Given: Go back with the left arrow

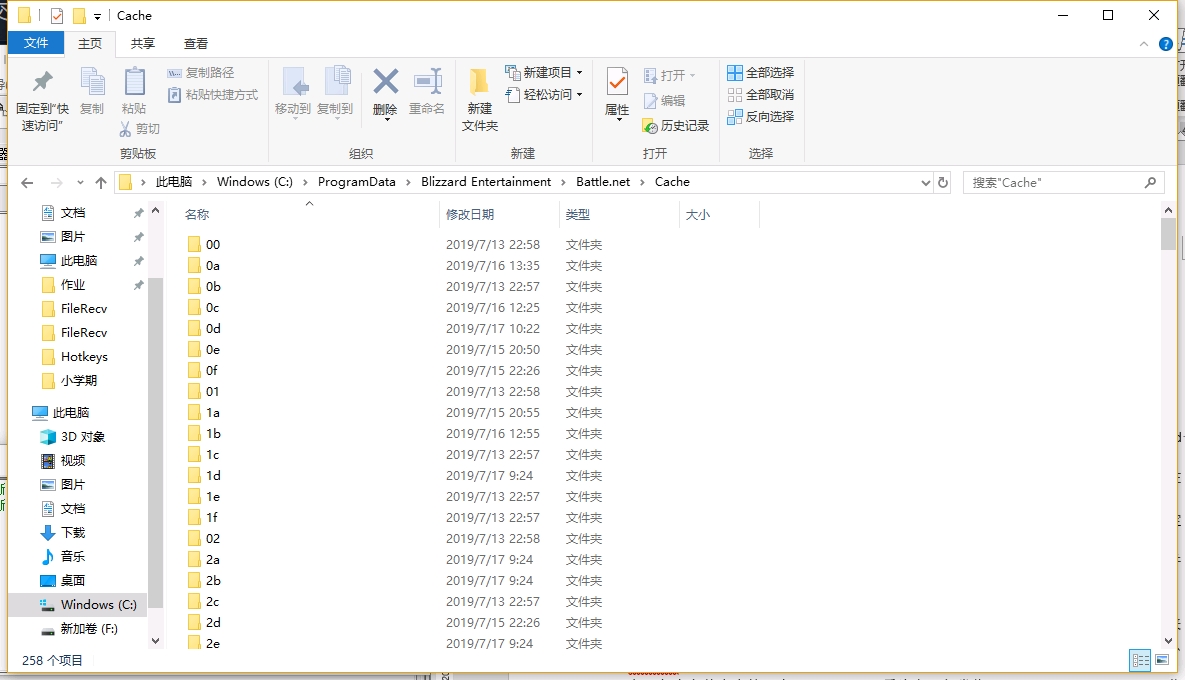Looking at the screenshot, I should tap(27, 183).
